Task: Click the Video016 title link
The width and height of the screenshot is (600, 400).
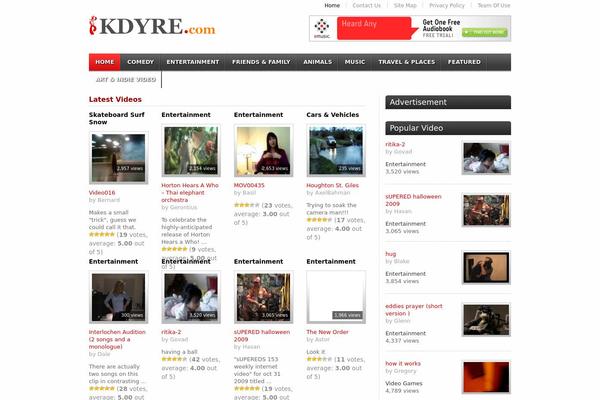Action: (x=102, y=193)
